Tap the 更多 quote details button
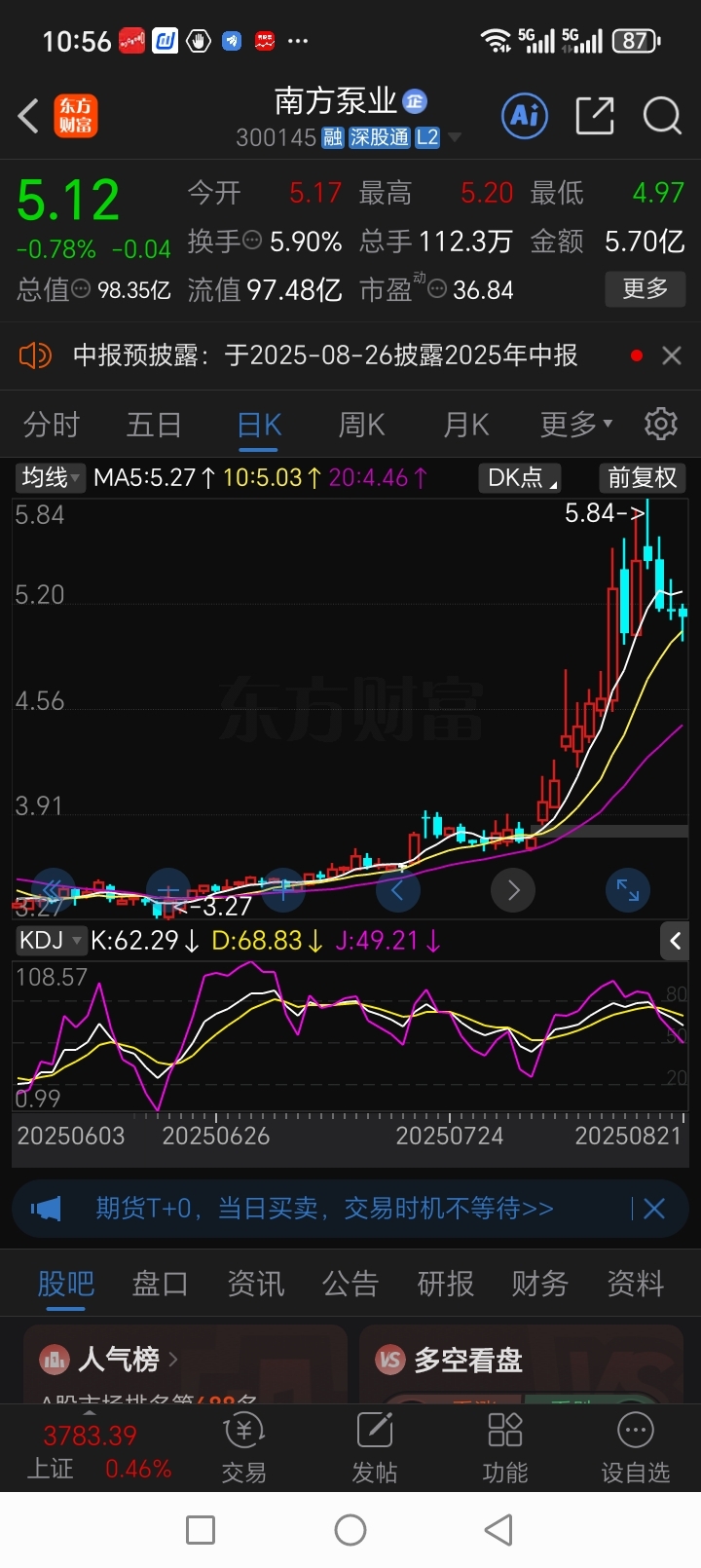The height and width of the screenshot is (1568, 701). pyautogui.click(x=646, y=288)
